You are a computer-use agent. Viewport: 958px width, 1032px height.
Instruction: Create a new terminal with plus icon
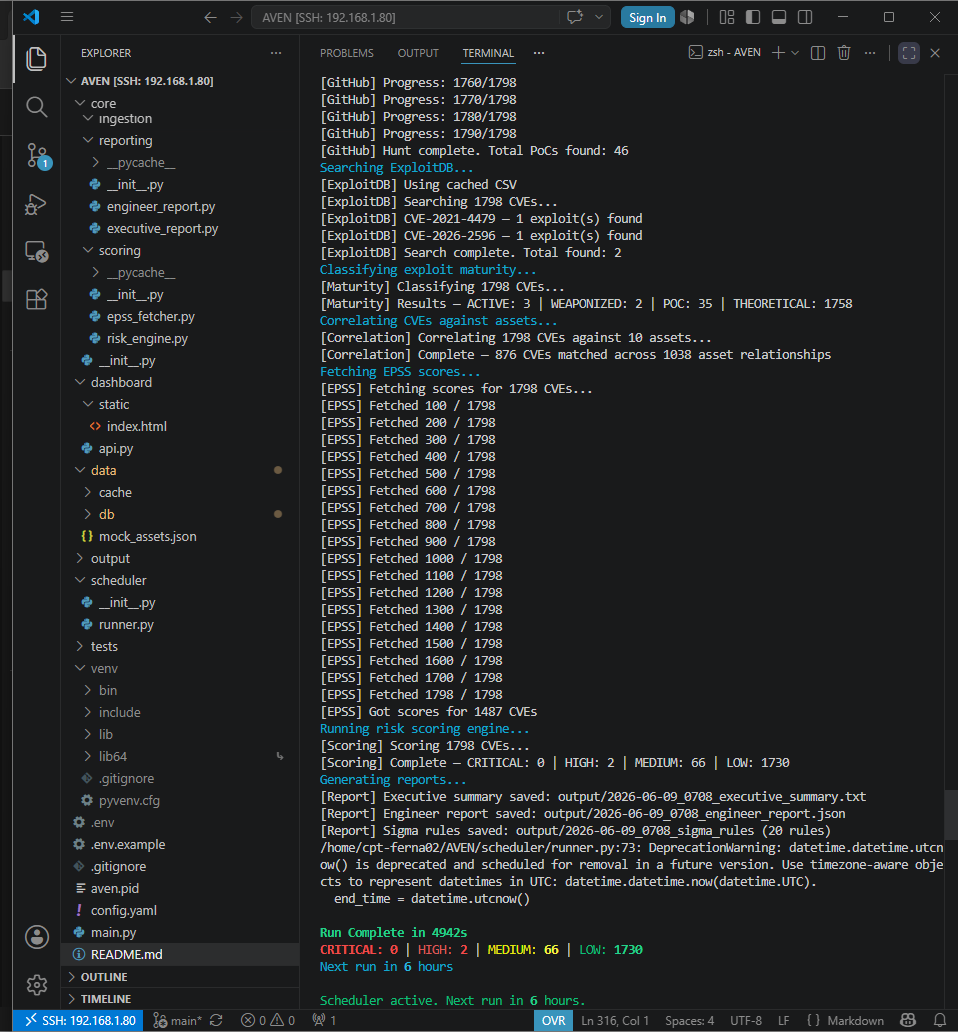(778, 53)
